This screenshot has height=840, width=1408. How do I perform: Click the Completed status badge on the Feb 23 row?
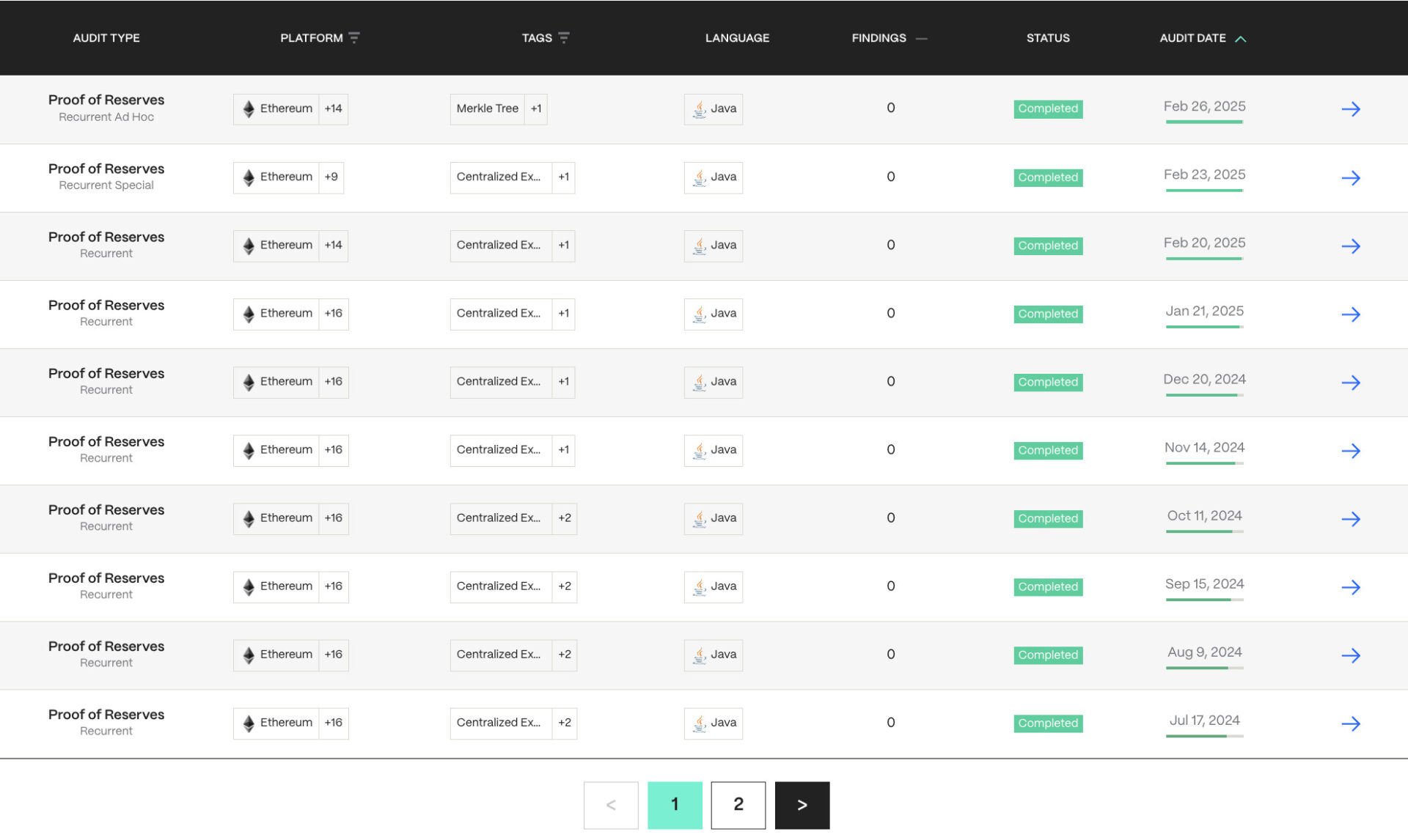1048,177
